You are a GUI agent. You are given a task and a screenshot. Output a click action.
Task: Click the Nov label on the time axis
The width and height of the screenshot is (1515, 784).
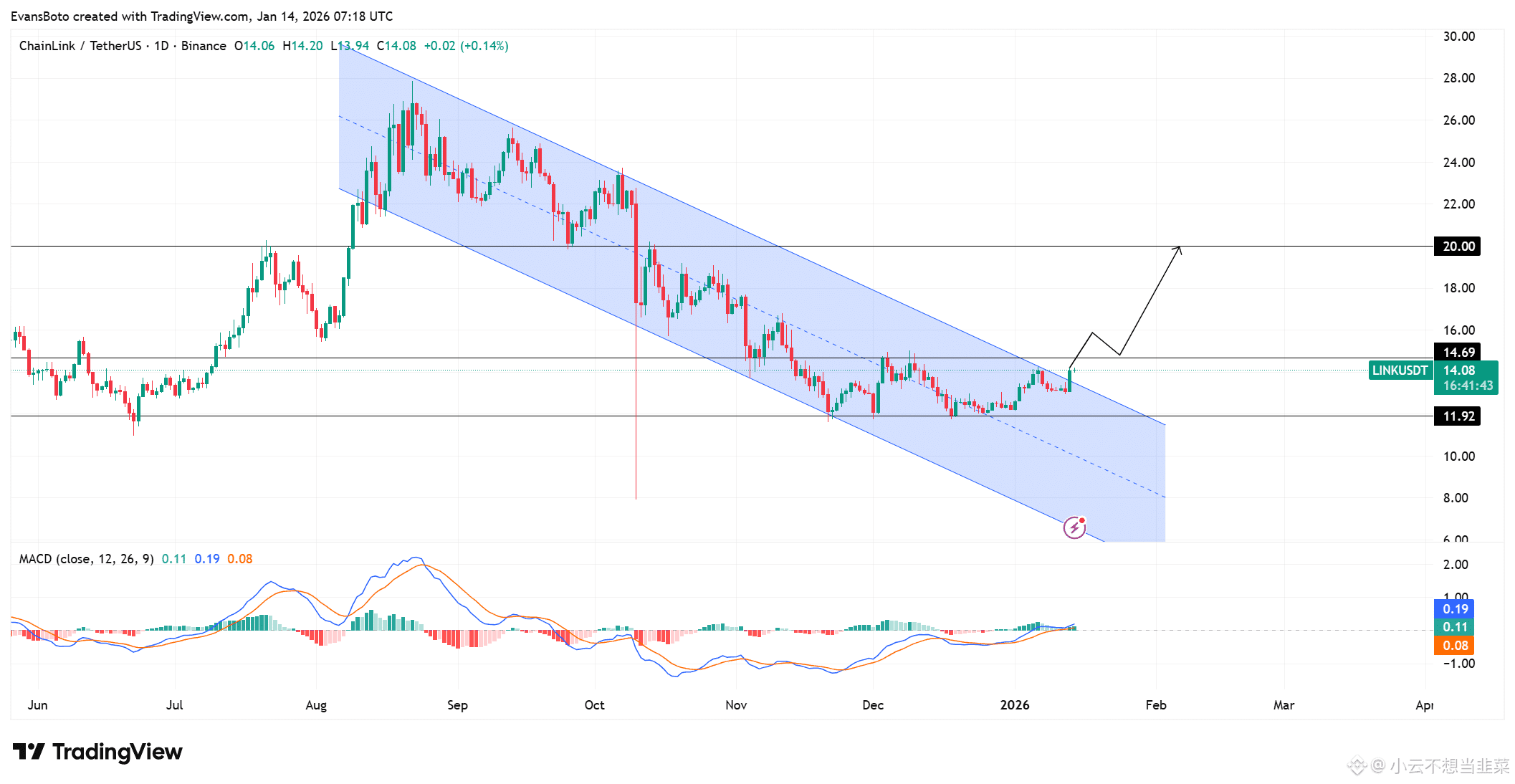pyautogui.click(x=736, y=705)
